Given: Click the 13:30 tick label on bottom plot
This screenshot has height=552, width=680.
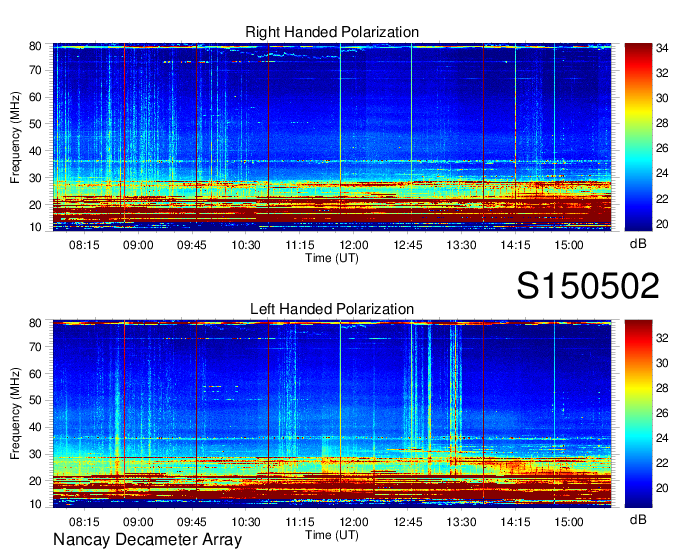Looking at the screenshot, I should [461, 522].
